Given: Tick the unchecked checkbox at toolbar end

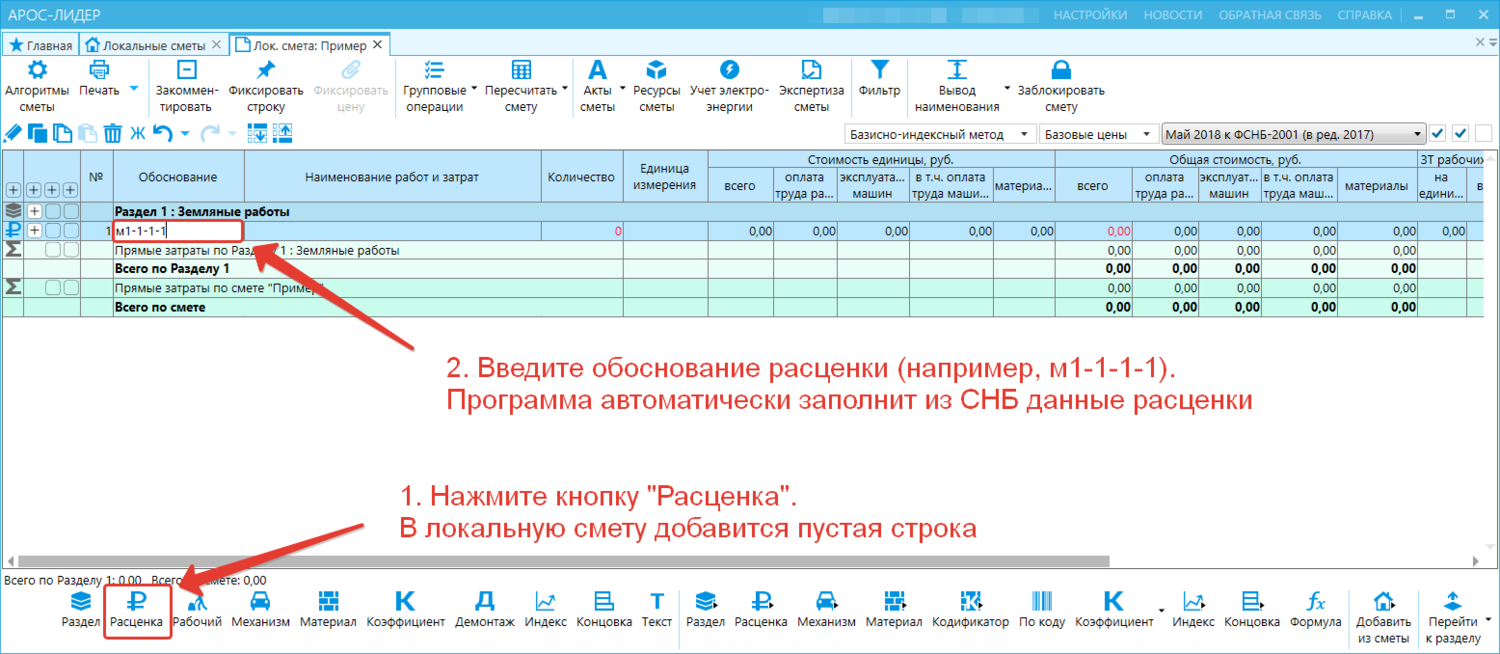Looking at the screenshot, I should pos(1483,133).
